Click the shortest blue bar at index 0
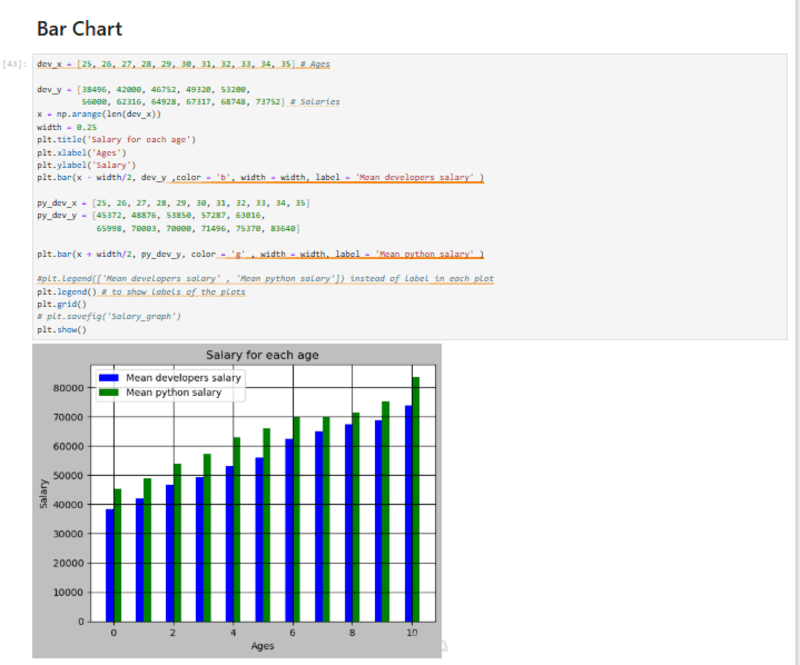Image resolution: width=800 pixels, height=665 pixels. 110,565
